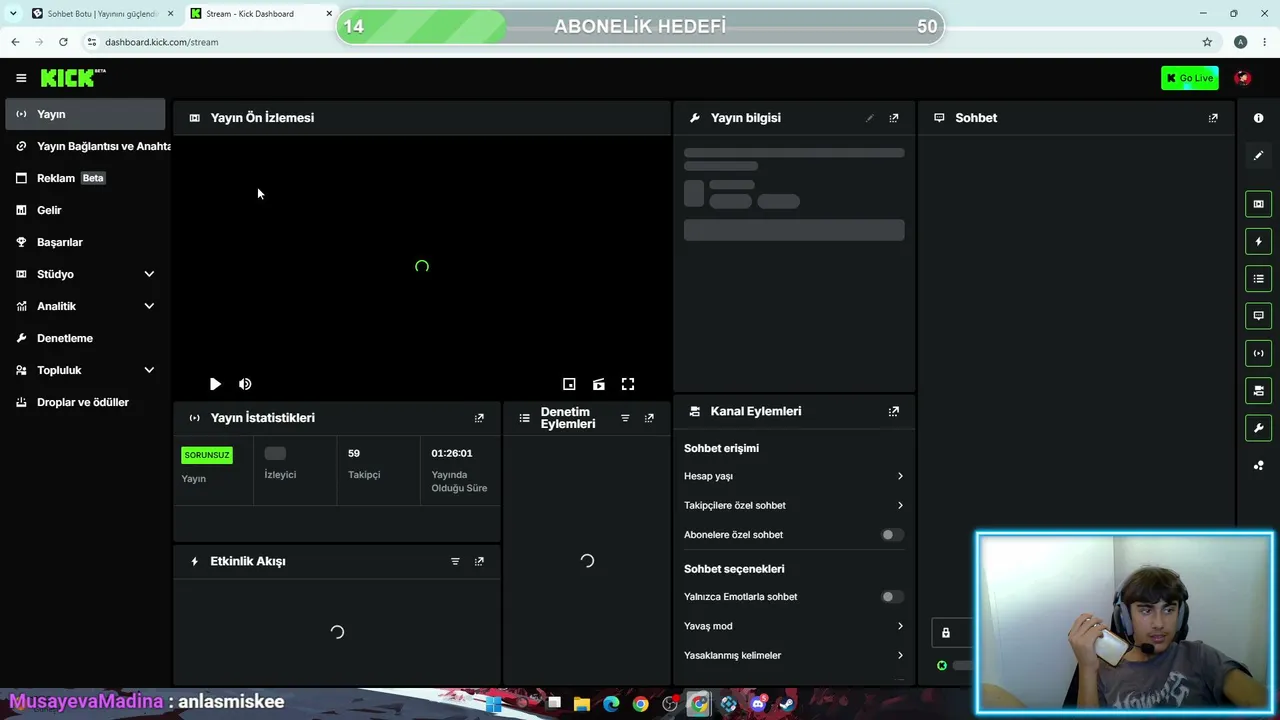Play the stream preview
The width and height of the screenshot is (1280, 720).
click(x=215, y=384)
